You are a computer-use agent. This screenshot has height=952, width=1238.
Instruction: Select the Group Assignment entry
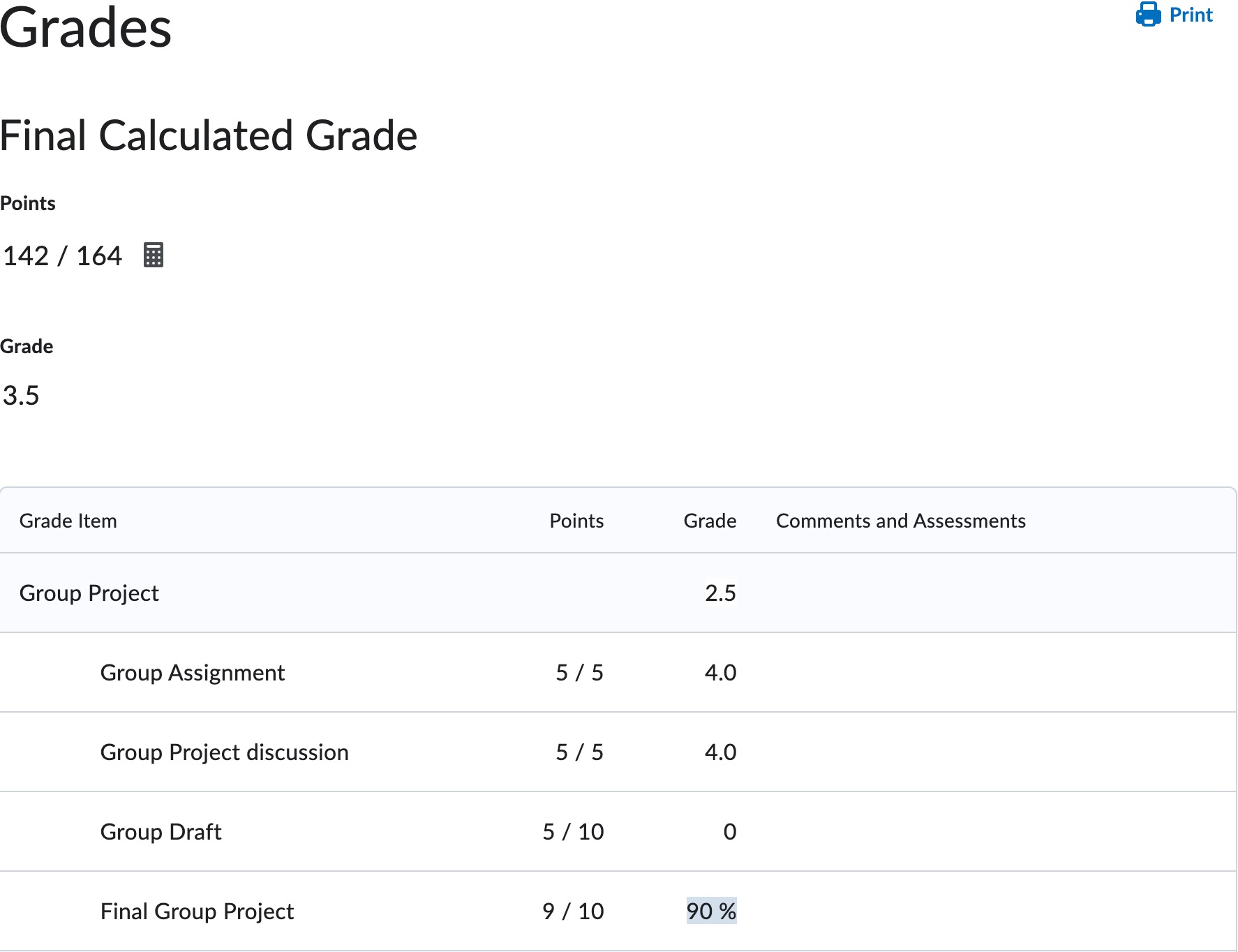click(x=193, y=672)
